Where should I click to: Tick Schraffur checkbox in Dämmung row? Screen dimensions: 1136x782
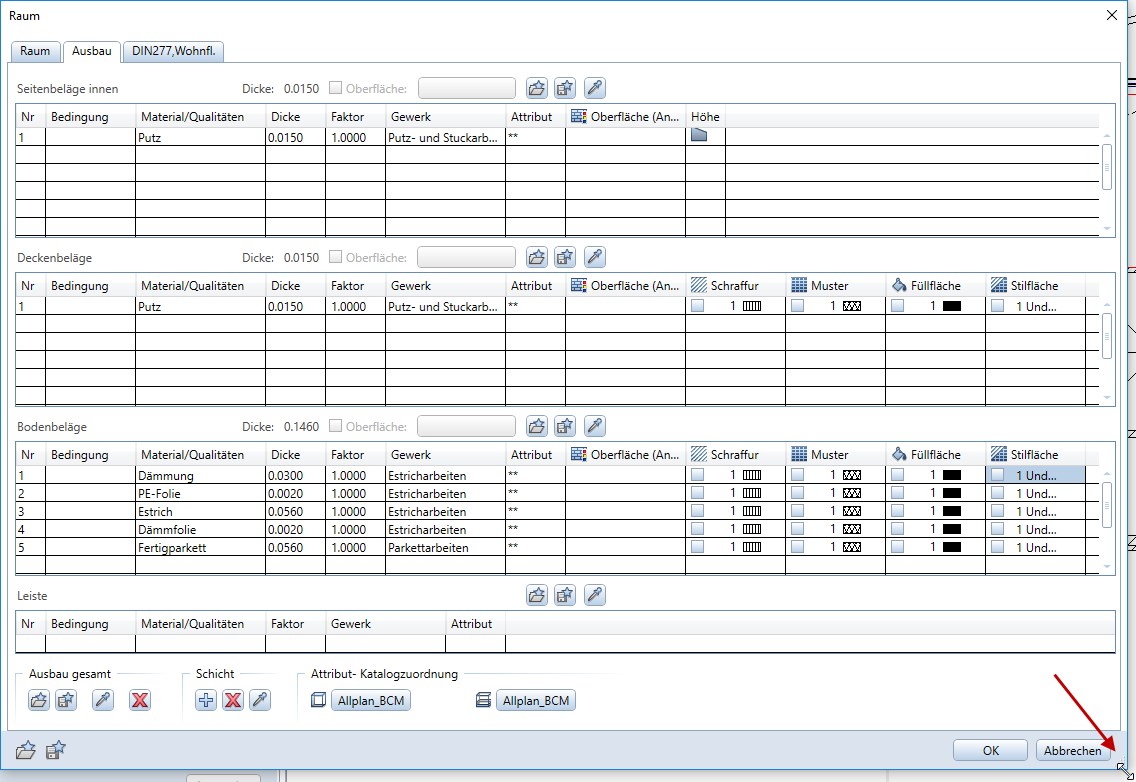click(x=698, y=475)
